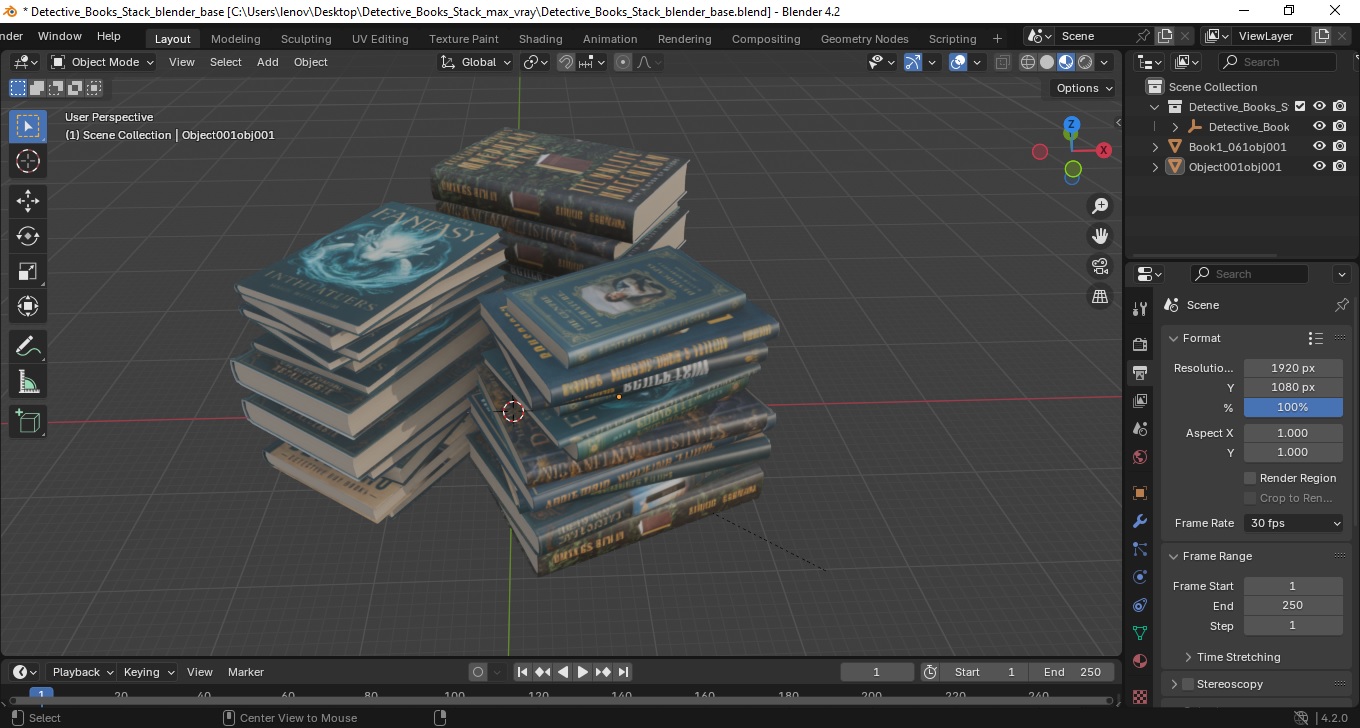Open the Particles properties tab
Viewport: 1360px width, 728px height.
pos(1139,549)
